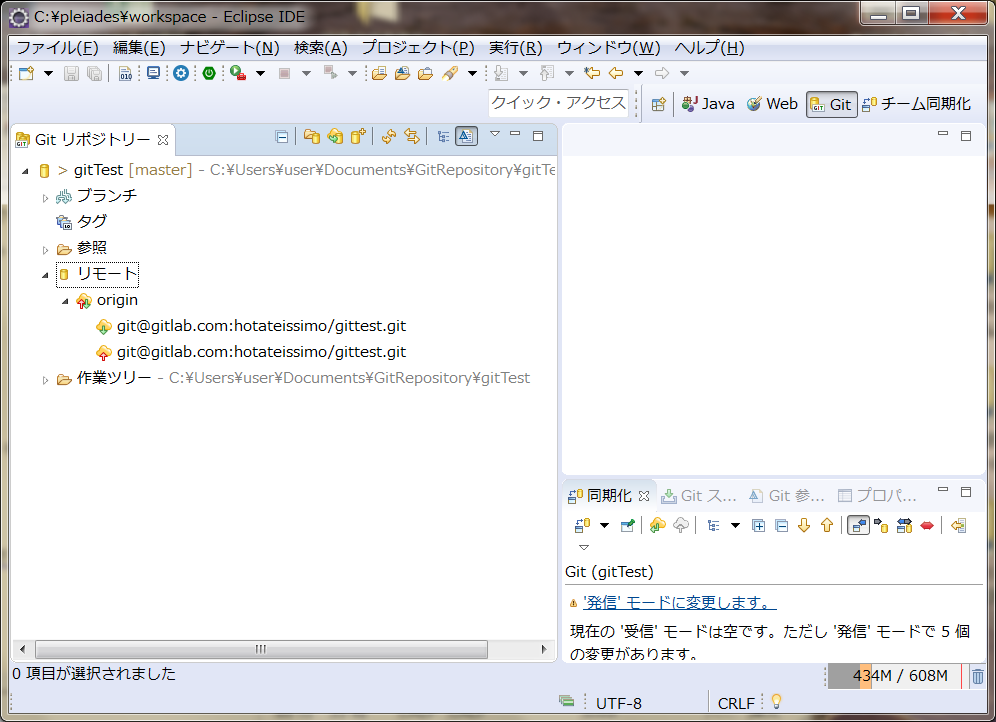Open Synchronize view menu triangle
The image size is (996, 722).
[x=584, y=547]
